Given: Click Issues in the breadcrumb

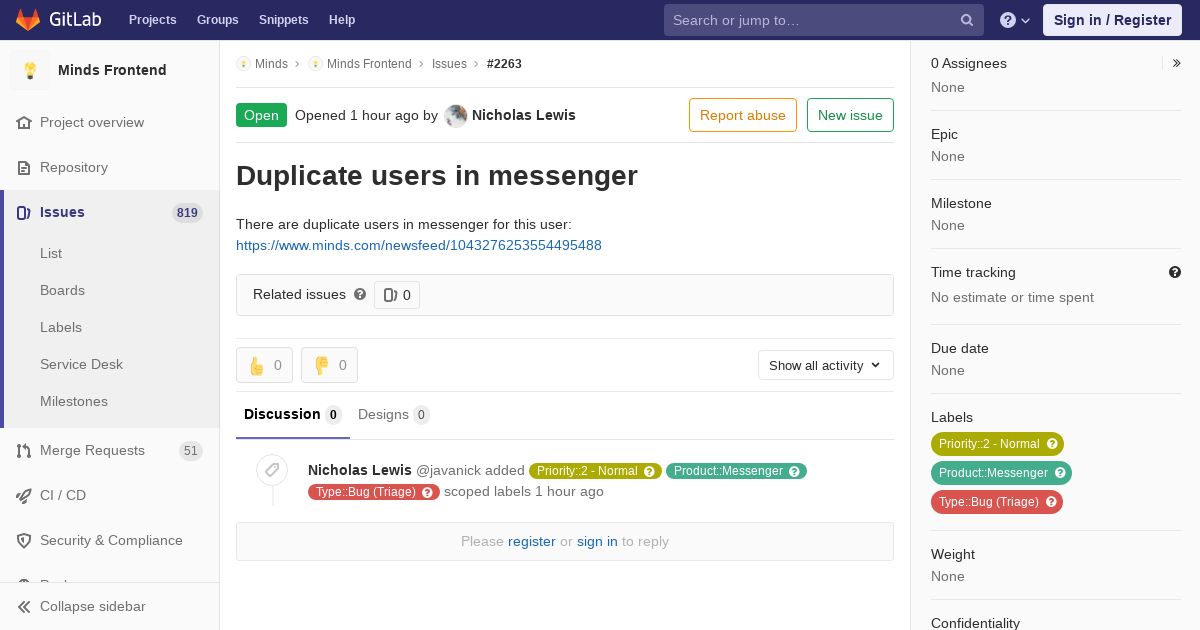Looking at the screenshot, I should click(x=449, y=64).
